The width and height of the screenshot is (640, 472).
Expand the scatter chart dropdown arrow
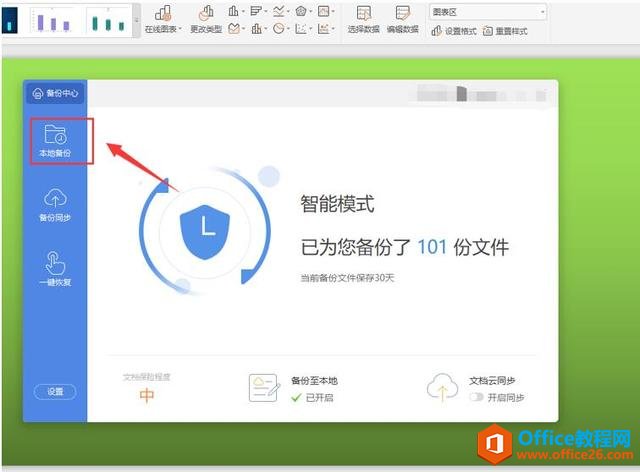tap(311, 29)
